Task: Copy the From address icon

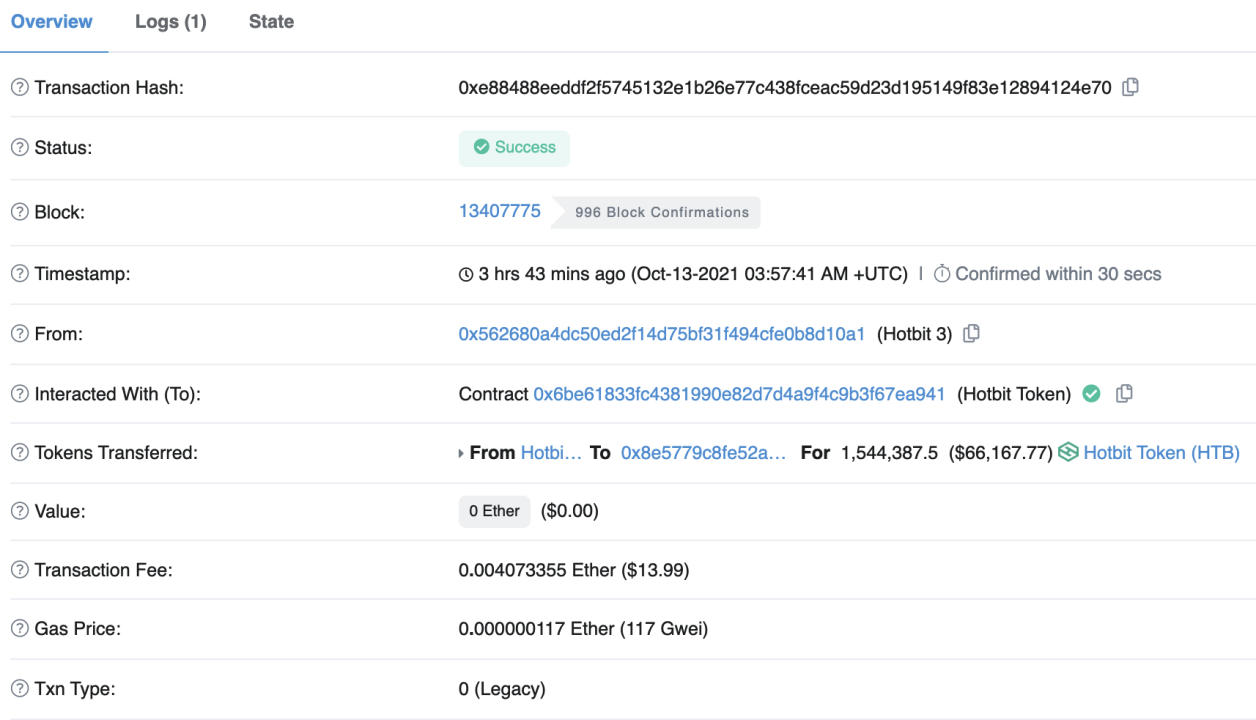Action: click(971, 334)
